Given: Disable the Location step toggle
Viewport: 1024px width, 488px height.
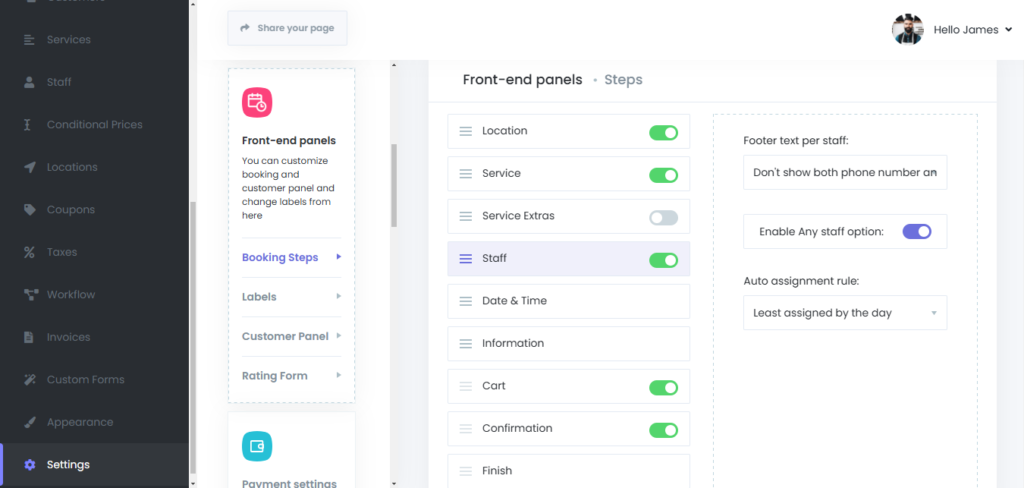Looking at the screenshot, I should tap(663, 132).
